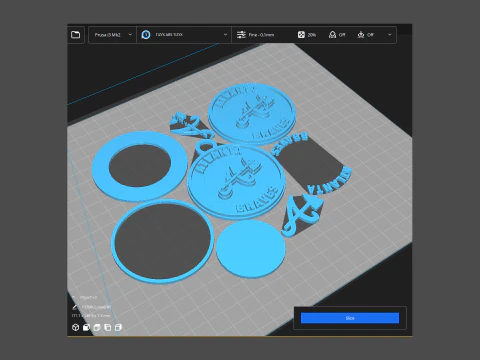This screenshot has width=480, height=360.
Task: Switch to the left side view icon
Action: [108, 327]
